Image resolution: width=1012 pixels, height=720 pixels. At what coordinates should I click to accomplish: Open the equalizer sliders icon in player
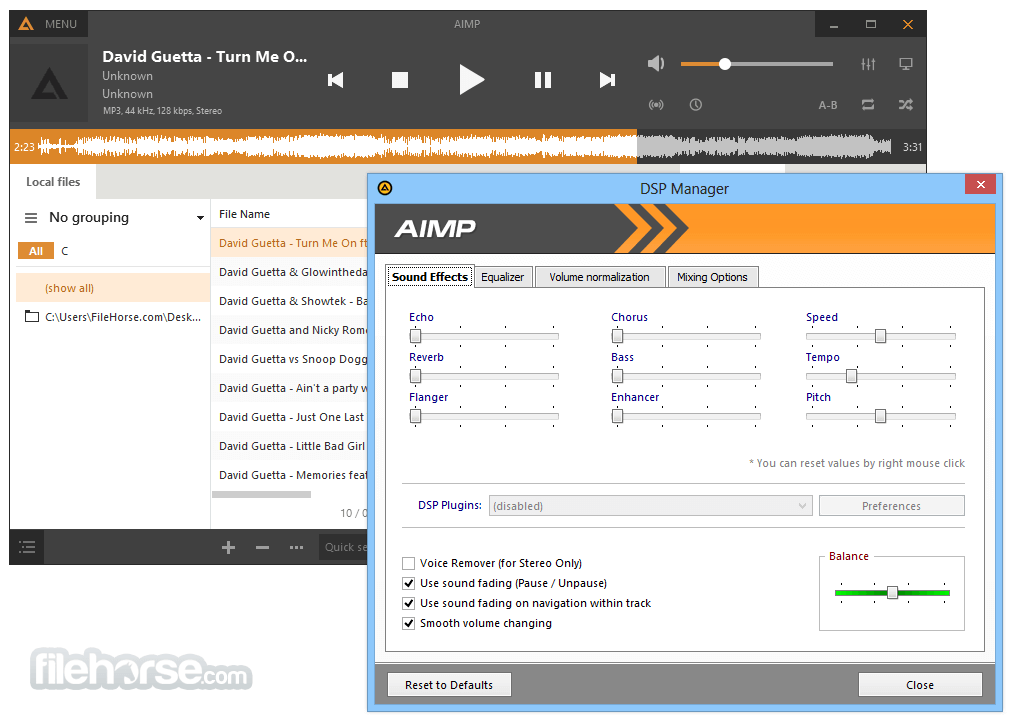(868, 64)
